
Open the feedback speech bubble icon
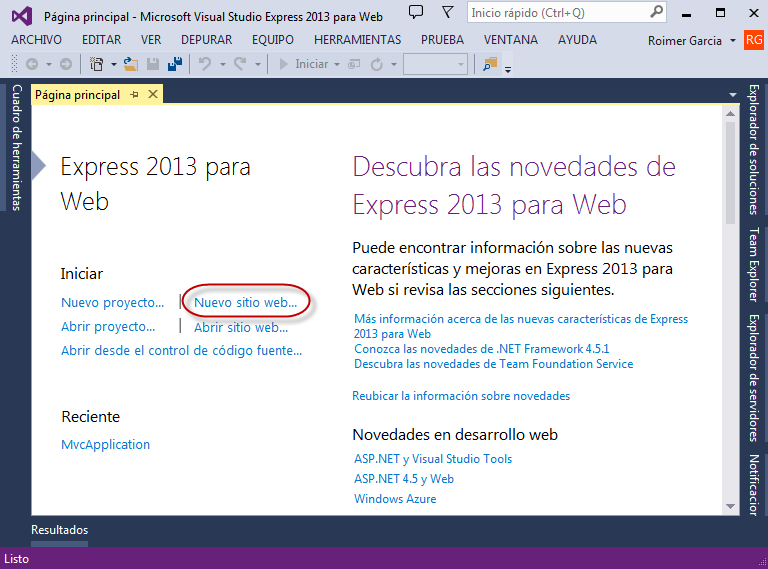[417, 13]
